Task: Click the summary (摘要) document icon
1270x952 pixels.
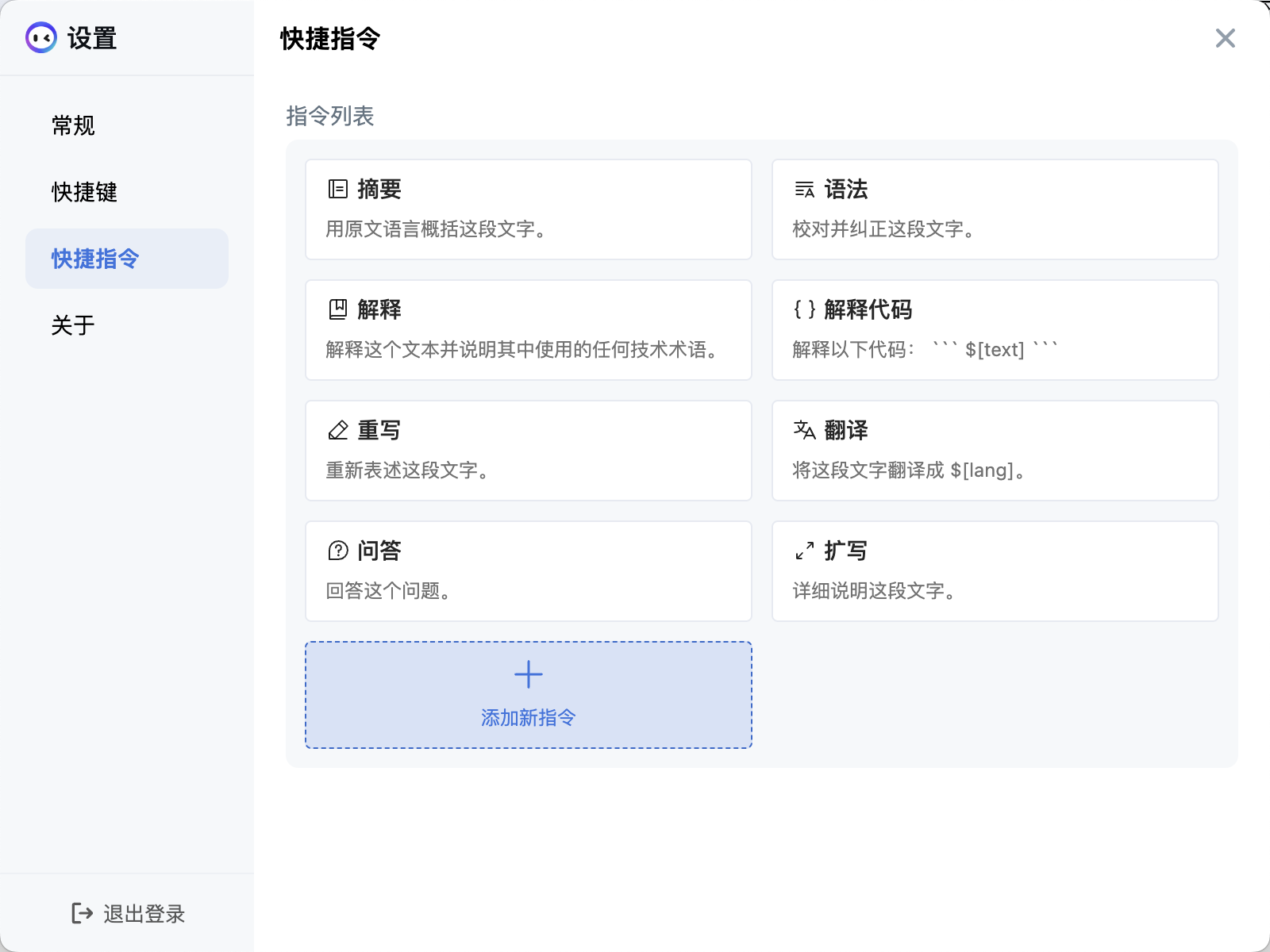Action: pyautogui.click(x=338, y=189)
